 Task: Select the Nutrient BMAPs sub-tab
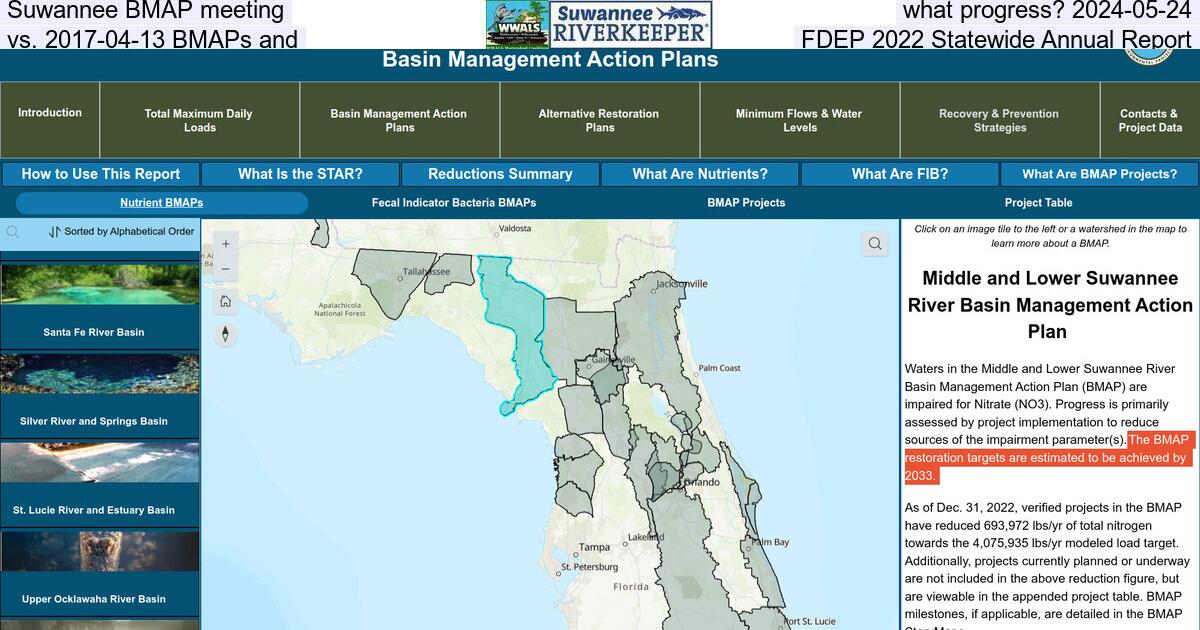click(162, 203)
